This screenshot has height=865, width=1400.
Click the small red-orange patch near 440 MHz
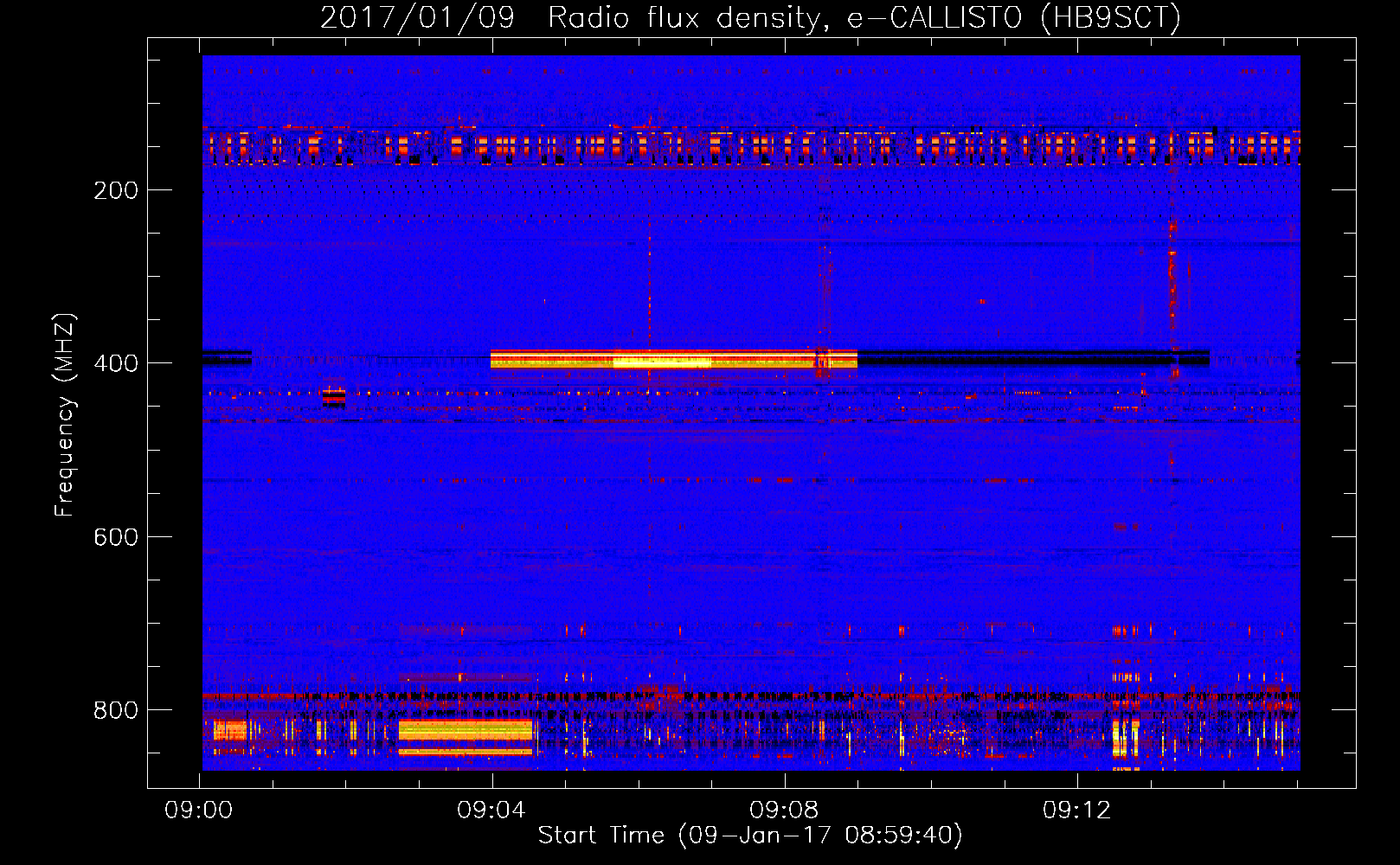tap(334, 397)
